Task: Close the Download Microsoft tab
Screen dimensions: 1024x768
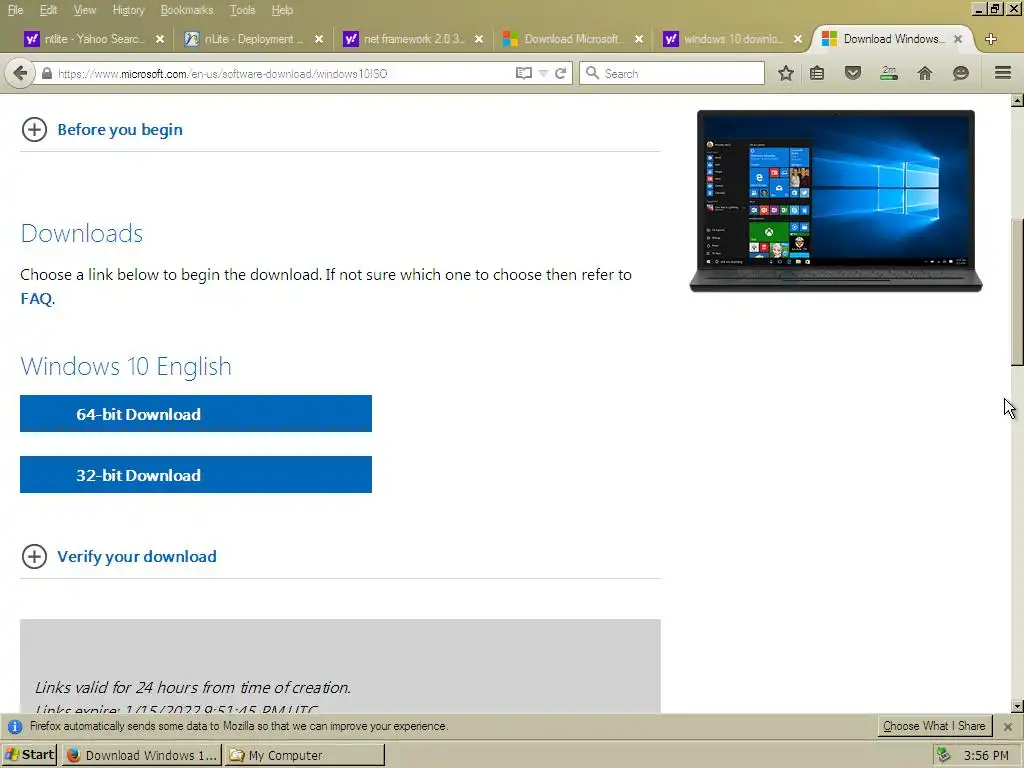Action: tap(639, 39)
